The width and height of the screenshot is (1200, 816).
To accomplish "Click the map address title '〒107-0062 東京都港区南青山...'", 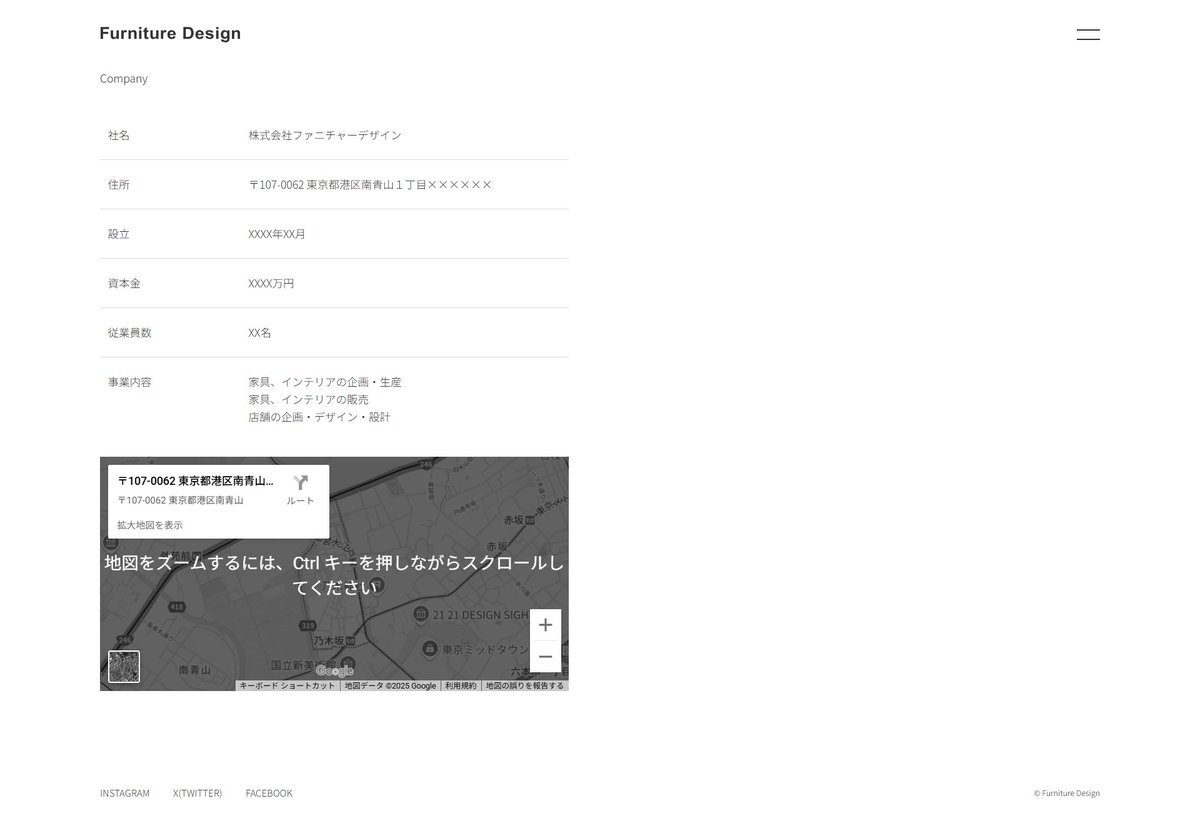I will [x=196, y=481].
